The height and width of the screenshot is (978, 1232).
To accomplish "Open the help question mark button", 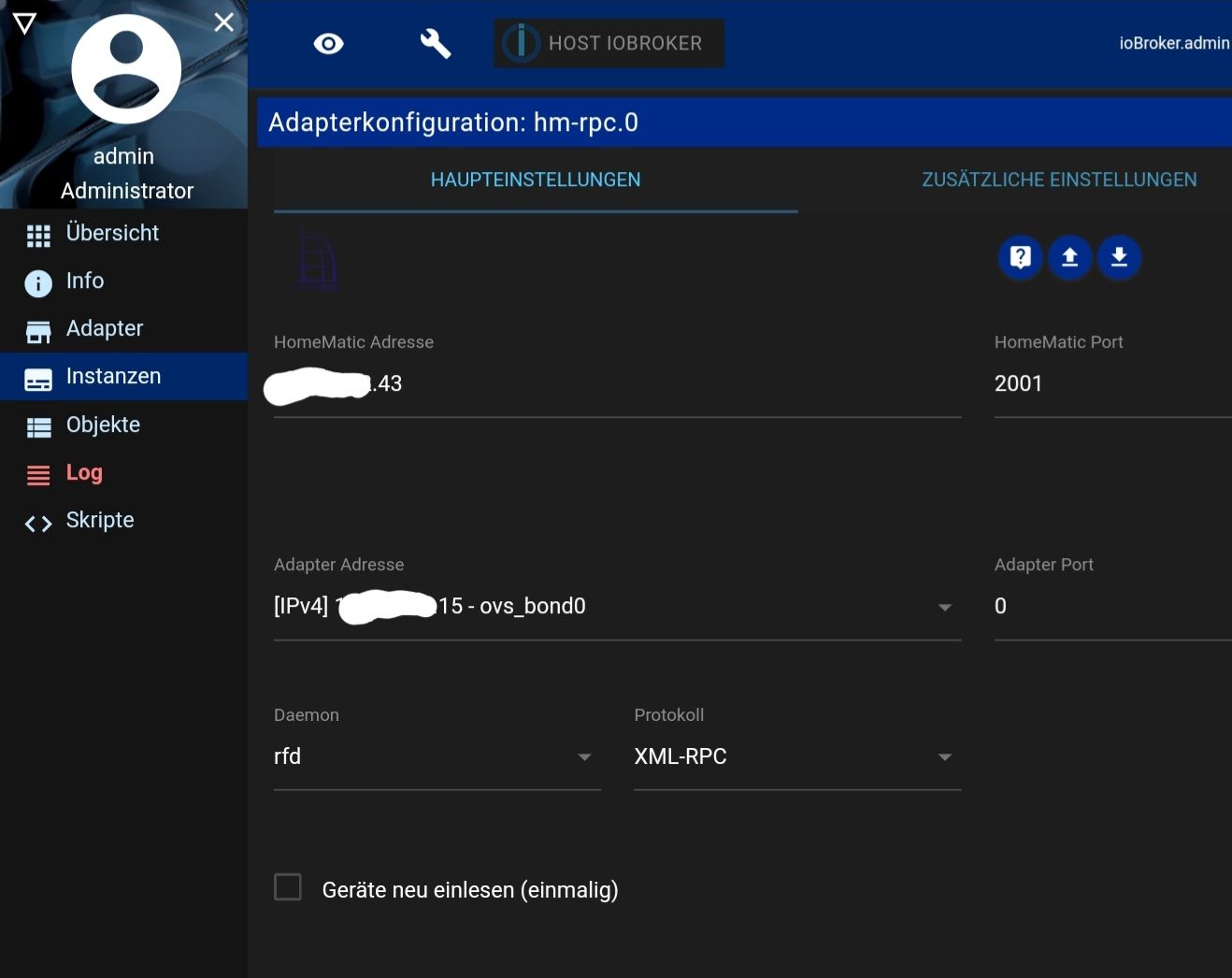I will (1021, 257).
